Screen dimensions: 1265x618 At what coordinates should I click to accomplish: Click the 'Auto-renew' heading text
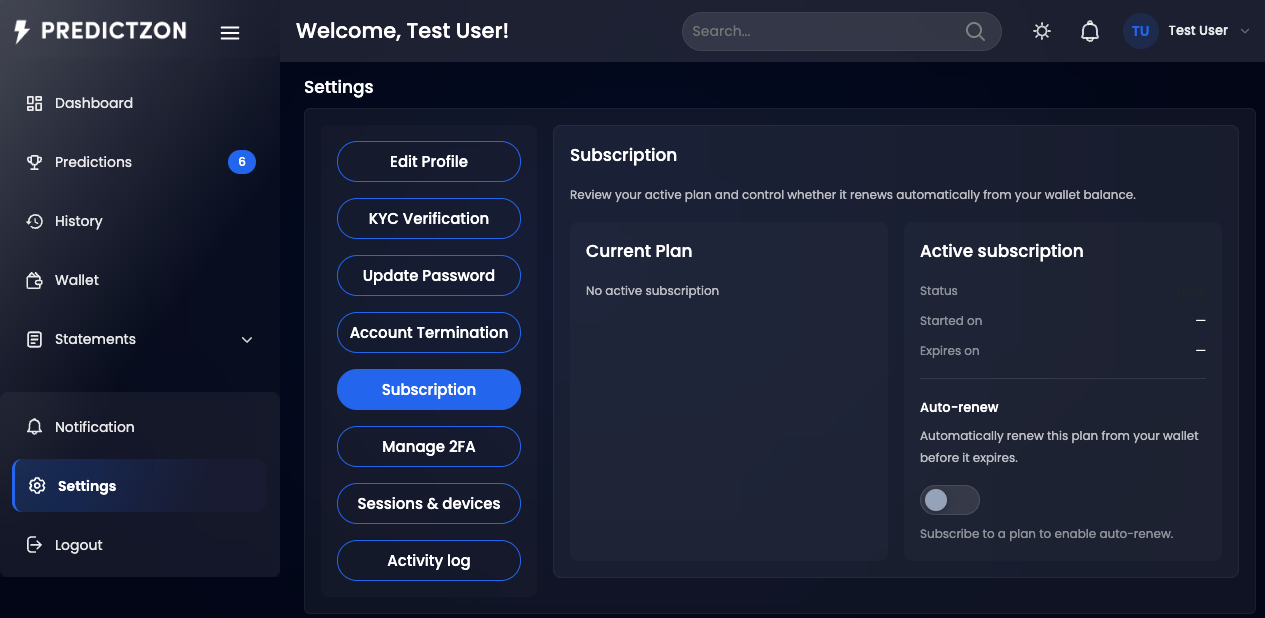959,408
